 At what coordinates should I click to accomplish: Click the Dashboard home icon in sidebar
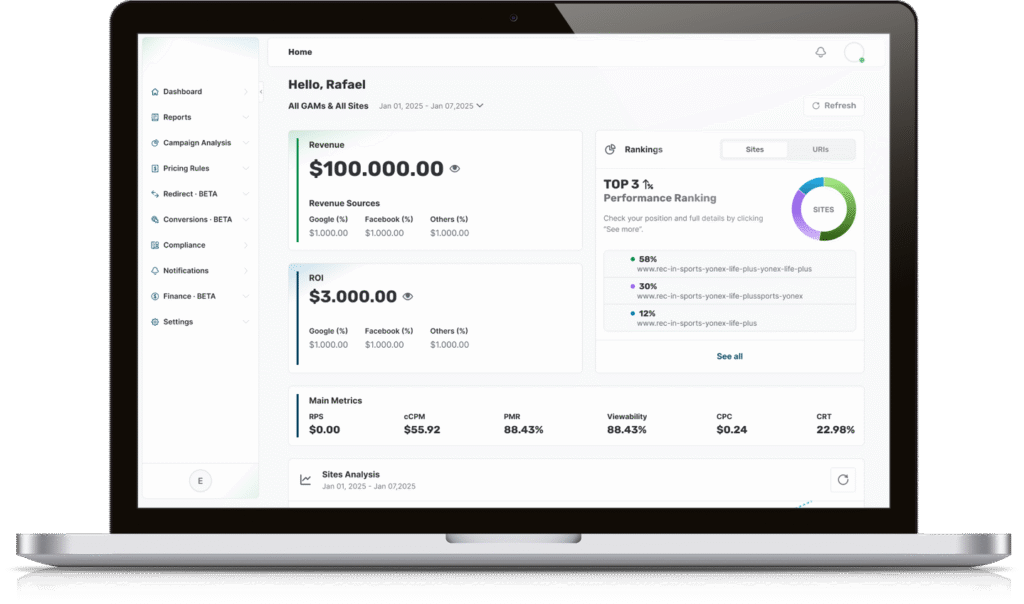point(155,92)
